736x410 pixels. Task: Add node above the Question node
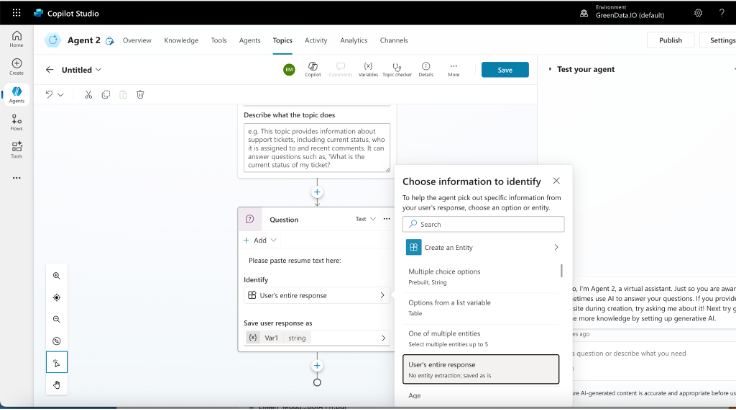pyautogui.click(x=317, y=192)
